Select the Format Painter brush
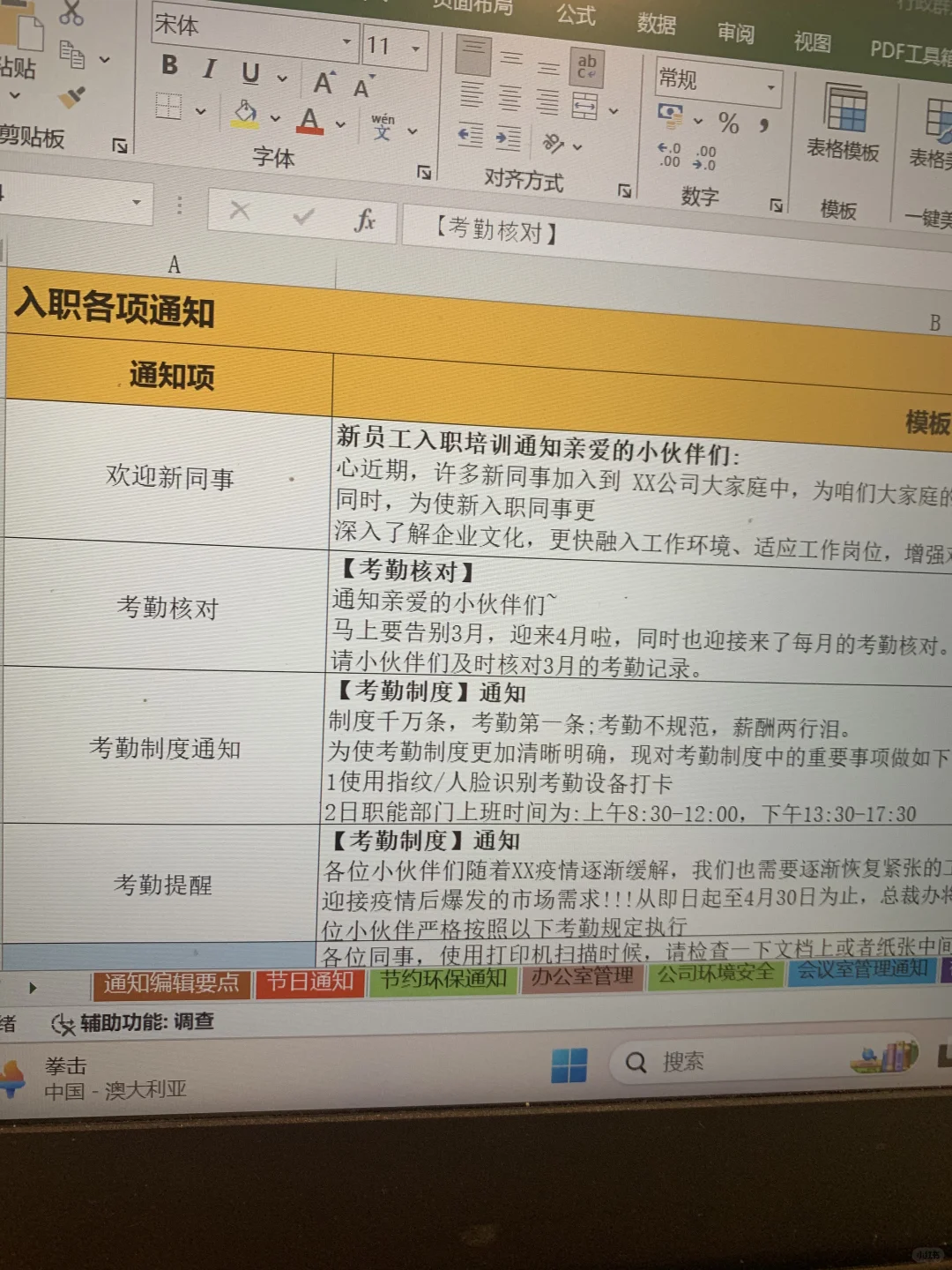This screenshot has width=952, height=1270. (x=71, y=96)
